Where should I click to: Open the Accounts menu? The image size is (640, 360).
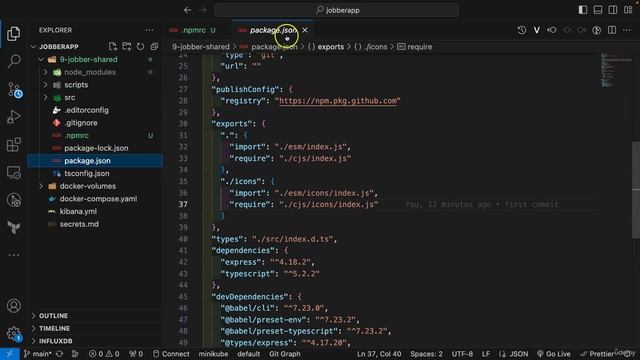(x=13, y=305)
